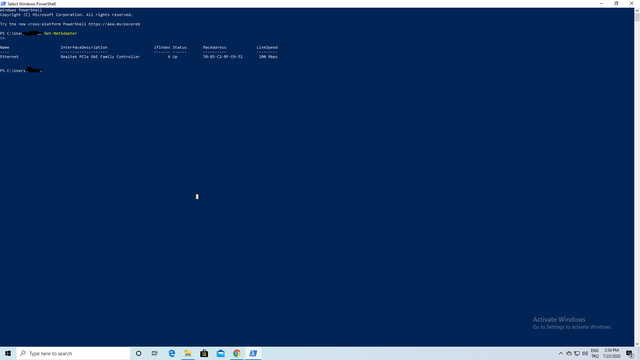Image resolution: width=640 pixels, height=360 pixels.
Task: Click the scrollbar up arrow
Action: (637, 10)
